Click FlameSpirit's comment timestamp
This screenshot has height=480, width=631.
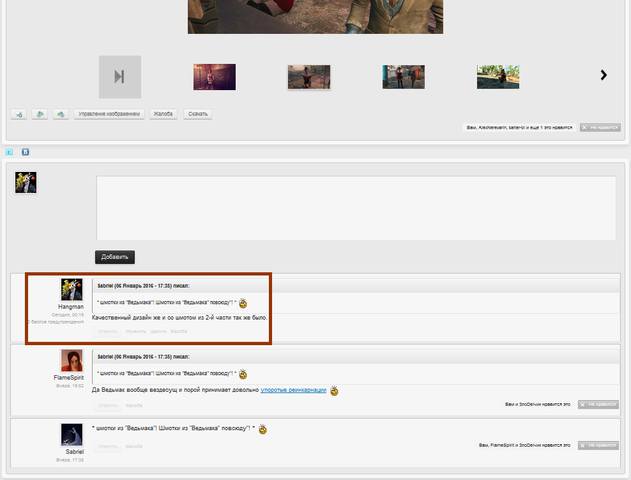pyautogui.click(x=70, y=386)
